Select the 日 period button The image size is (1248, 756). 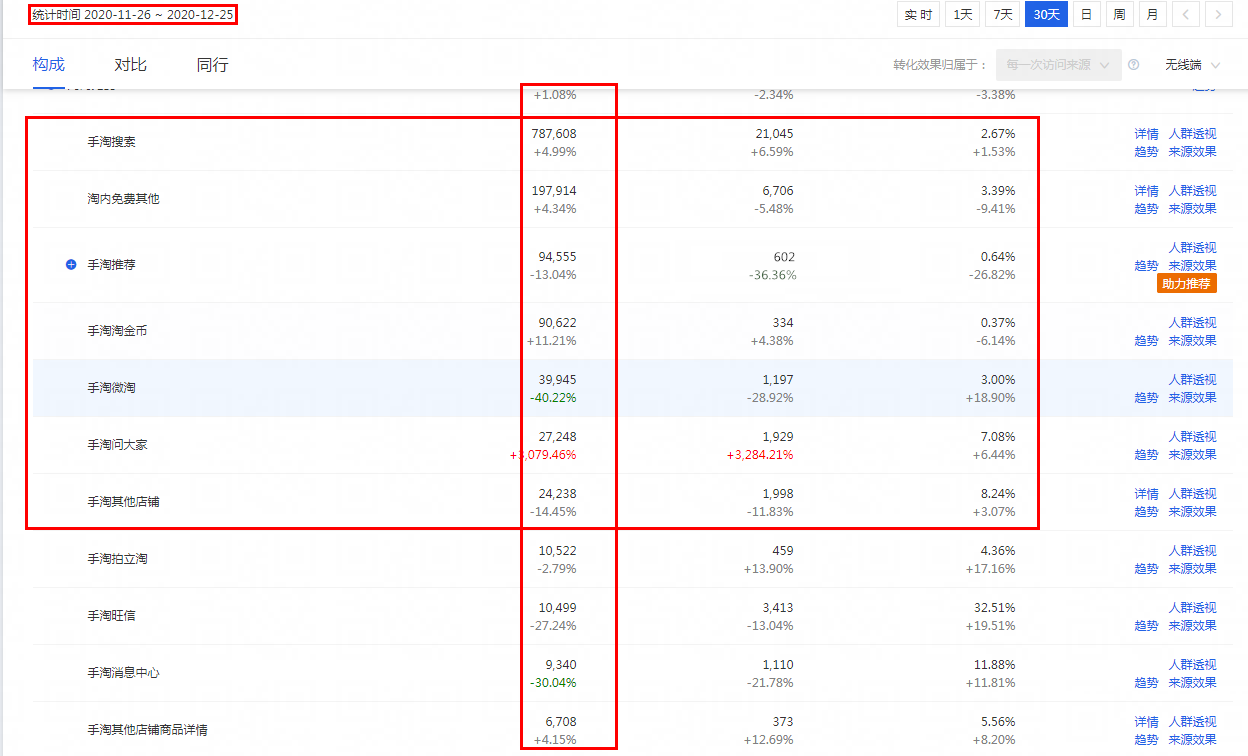click(1086, 14)
